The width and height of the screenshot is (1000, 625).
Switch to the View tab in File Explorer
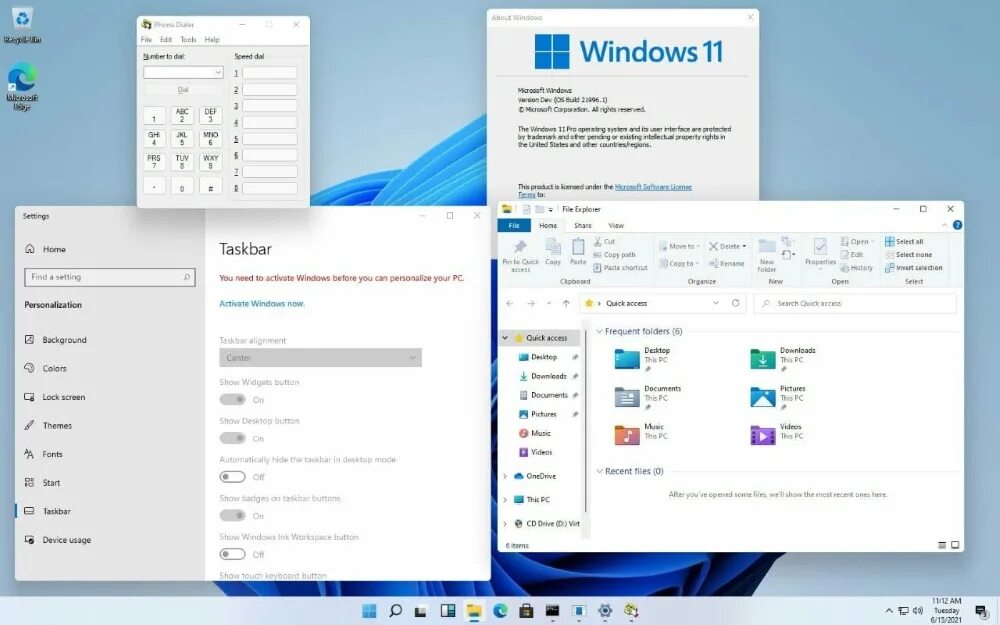(x=615, y=225)
